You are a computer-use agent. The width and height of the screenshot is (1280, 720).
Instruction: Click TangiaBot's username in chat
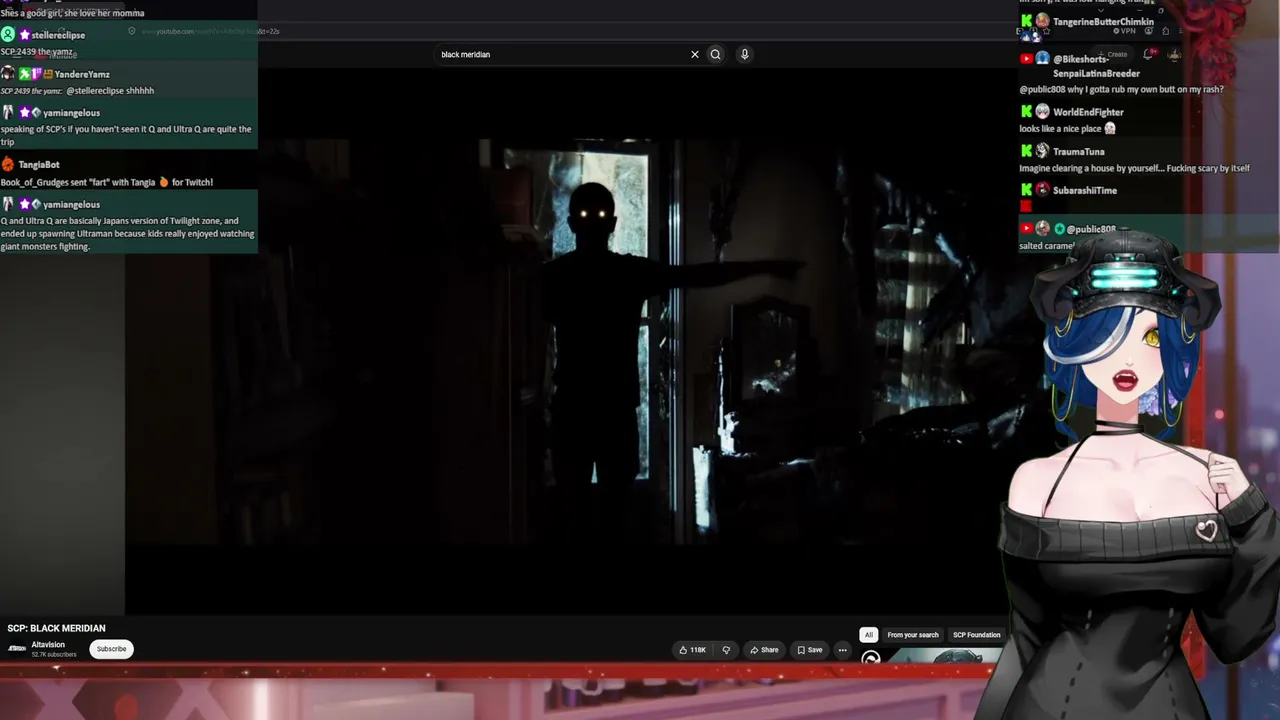(x=39, y=164)
